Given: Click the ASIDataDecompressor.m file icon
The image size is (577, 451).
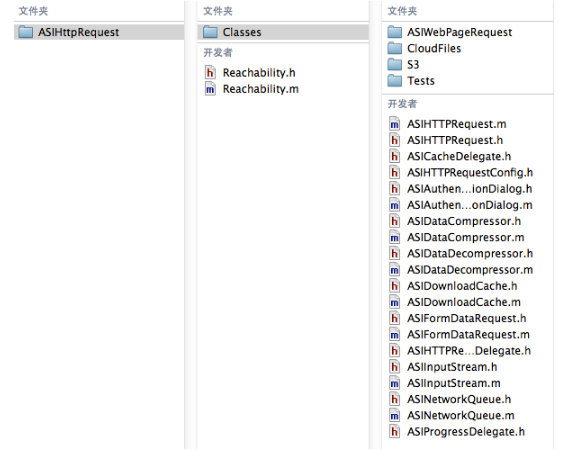Looking at the screenshot, I should click(394, 270).
